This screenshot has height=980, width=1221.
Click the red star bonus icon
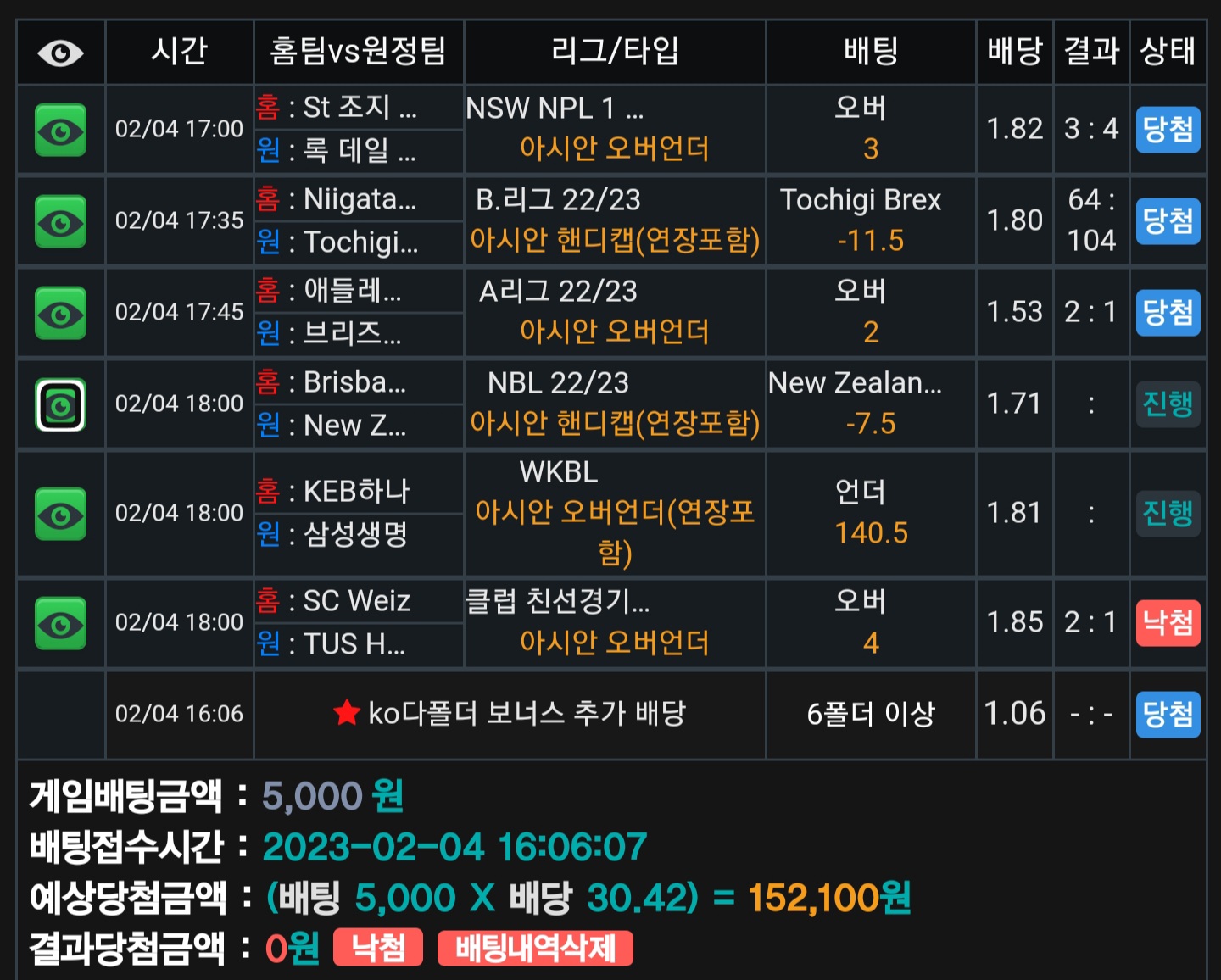tap(347, 713)
